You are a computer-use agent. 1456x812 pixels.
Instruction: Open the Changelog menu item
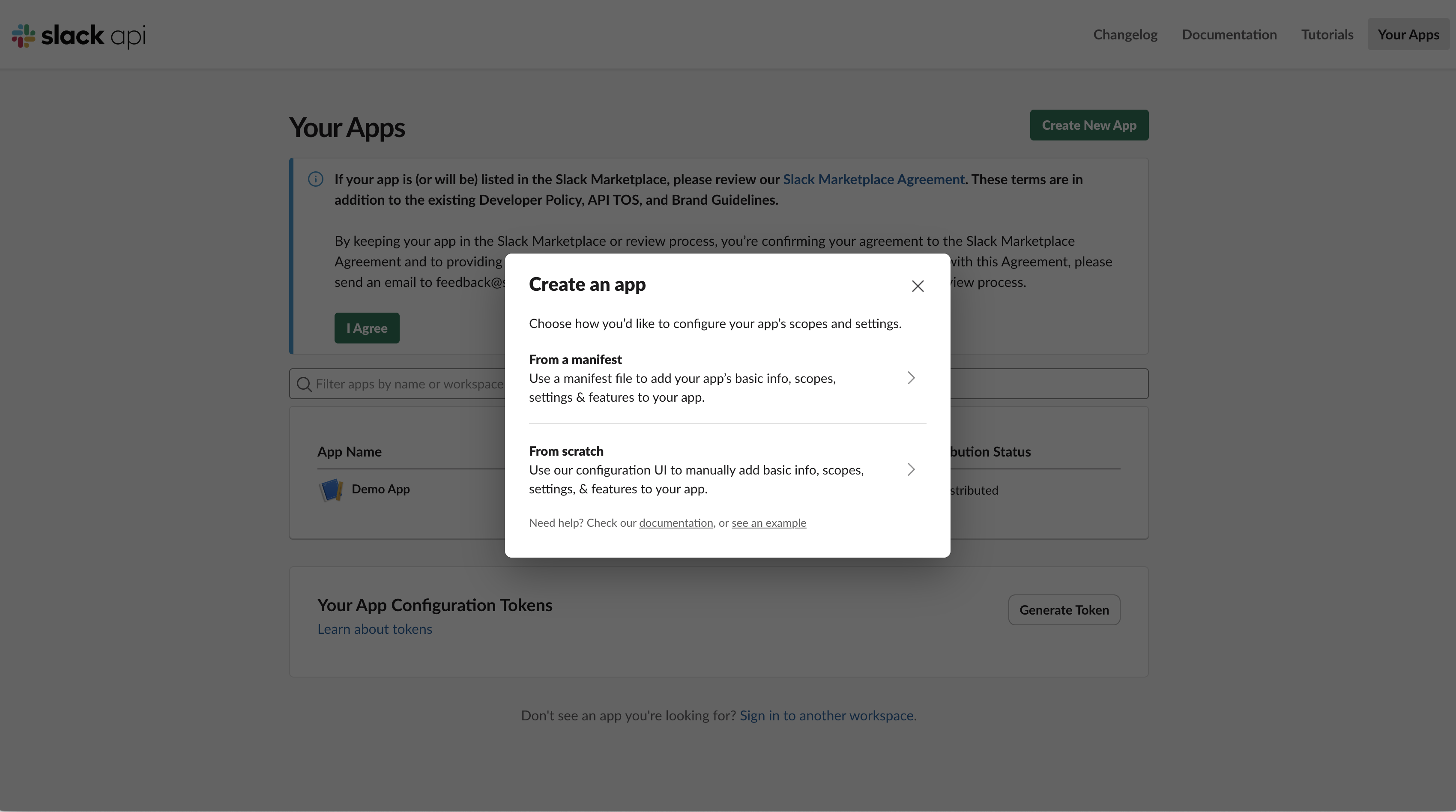1125,34
